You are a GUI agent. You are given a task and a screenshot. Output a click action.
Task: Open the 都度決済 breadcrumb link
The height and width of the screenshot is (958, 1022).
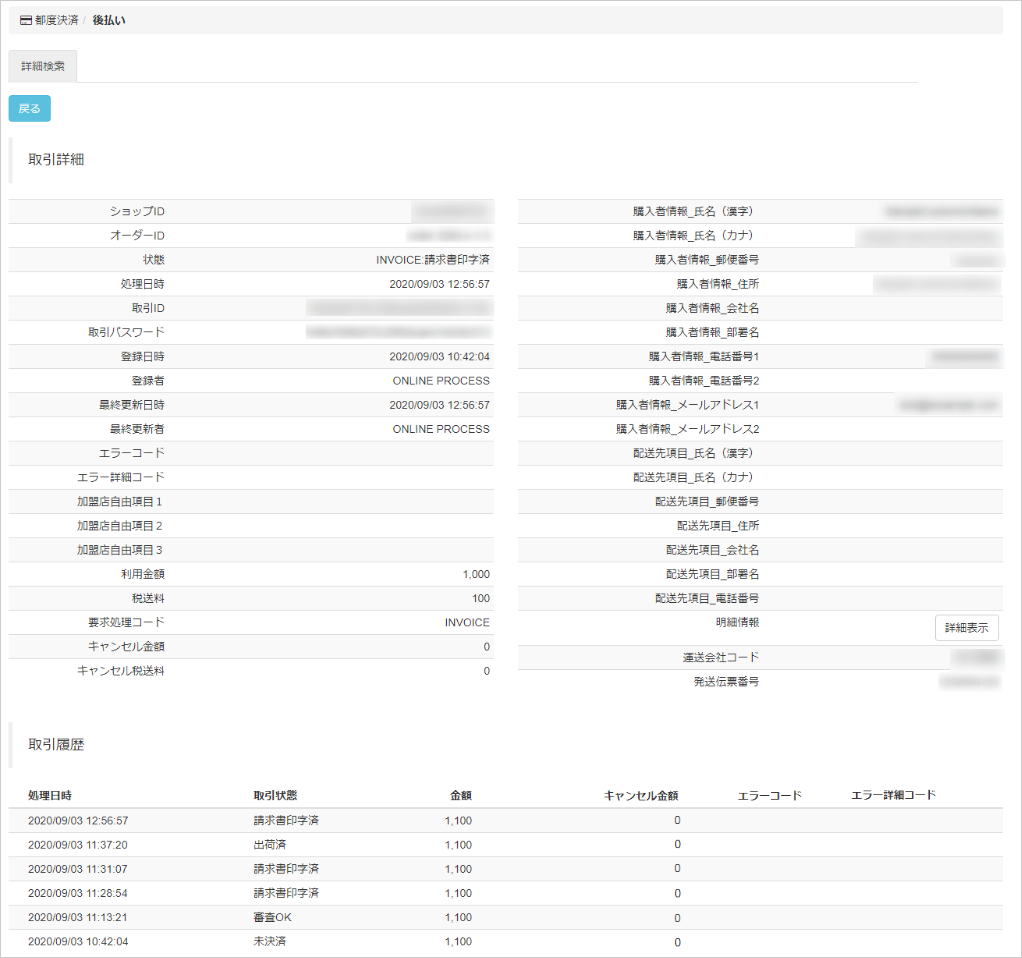coord(57,20)
